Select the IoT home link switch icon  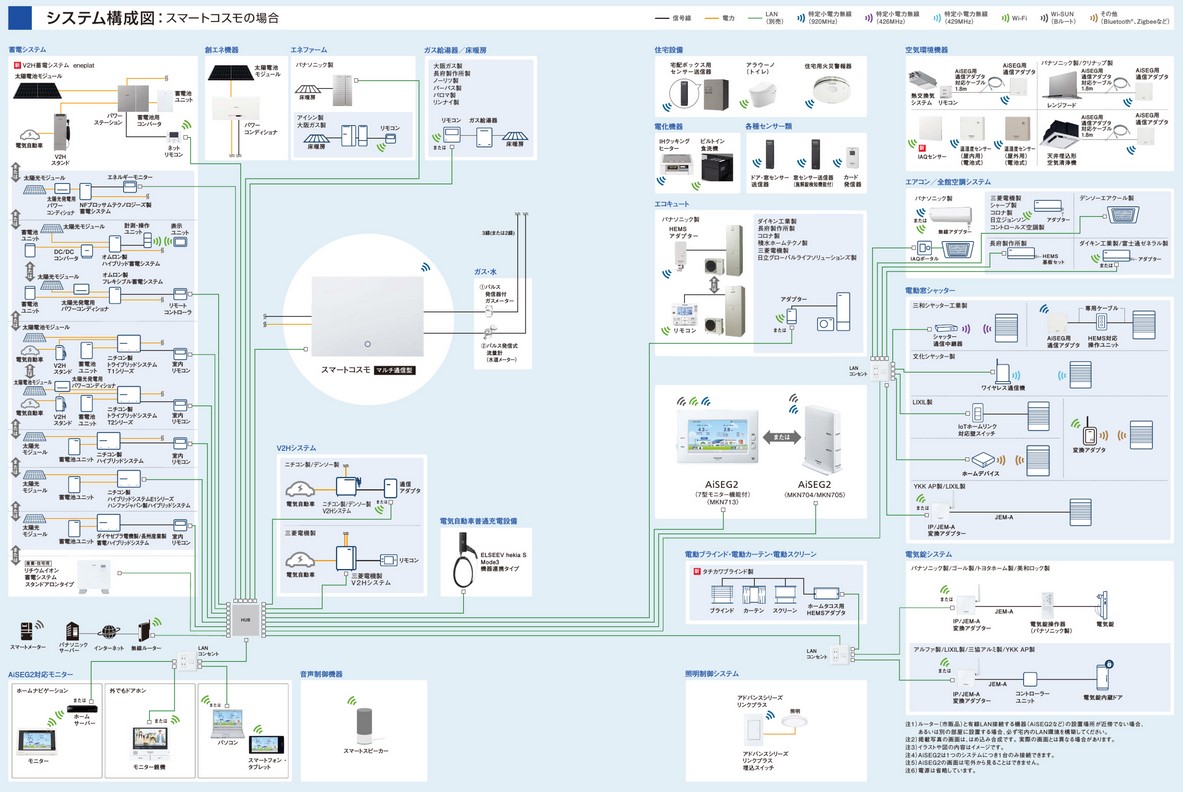click(978, 414)
